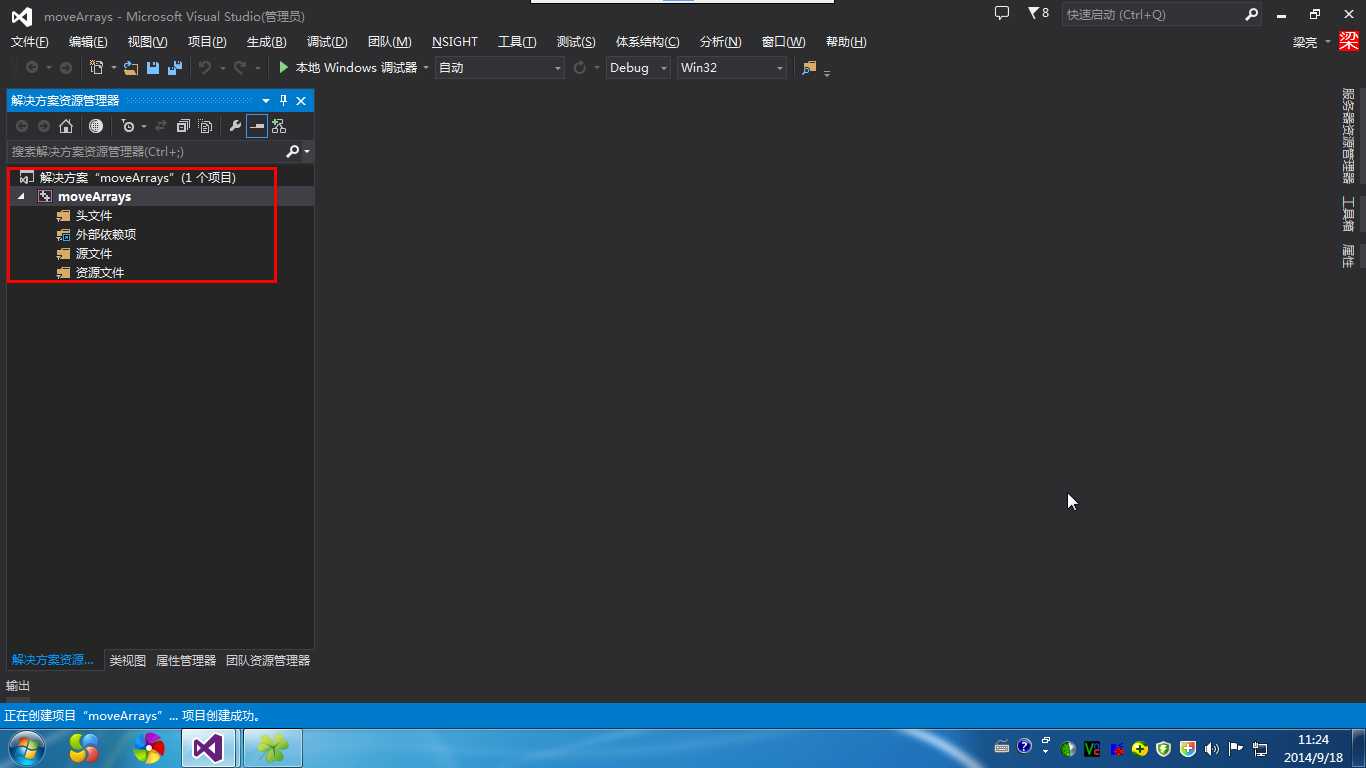The height and width of the screenshot is (768, 1366).
Task: Switch to the 团队资源管理器 tab
Action: 268,660
